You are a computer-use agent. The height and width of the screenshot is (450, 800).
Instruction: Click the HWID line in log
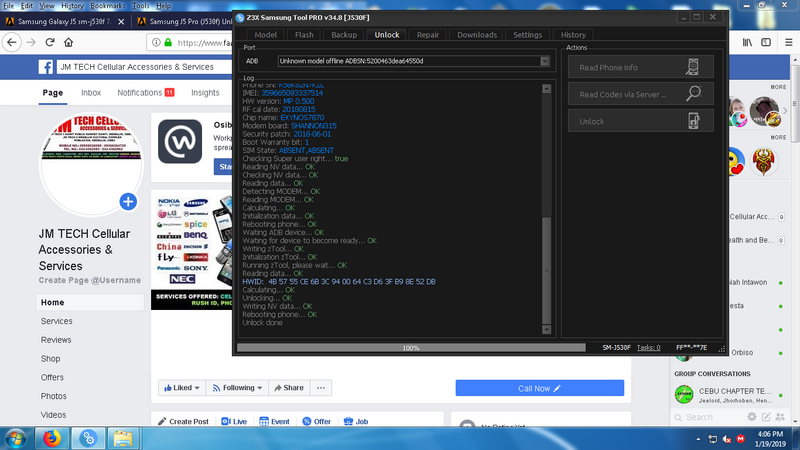click(339, 282)
